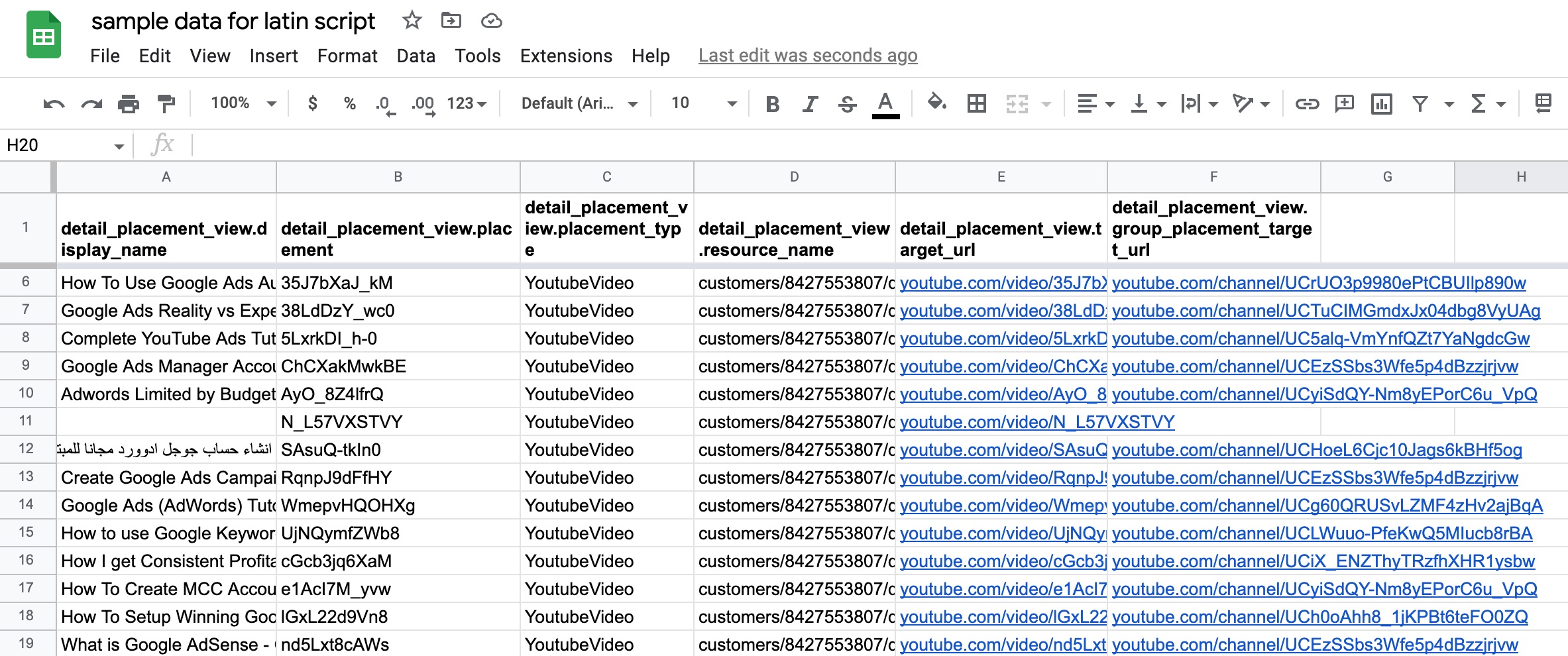Select the Paint format tool
The width and height of the screenshot is (1568, 656).
[x=164, y=103]
